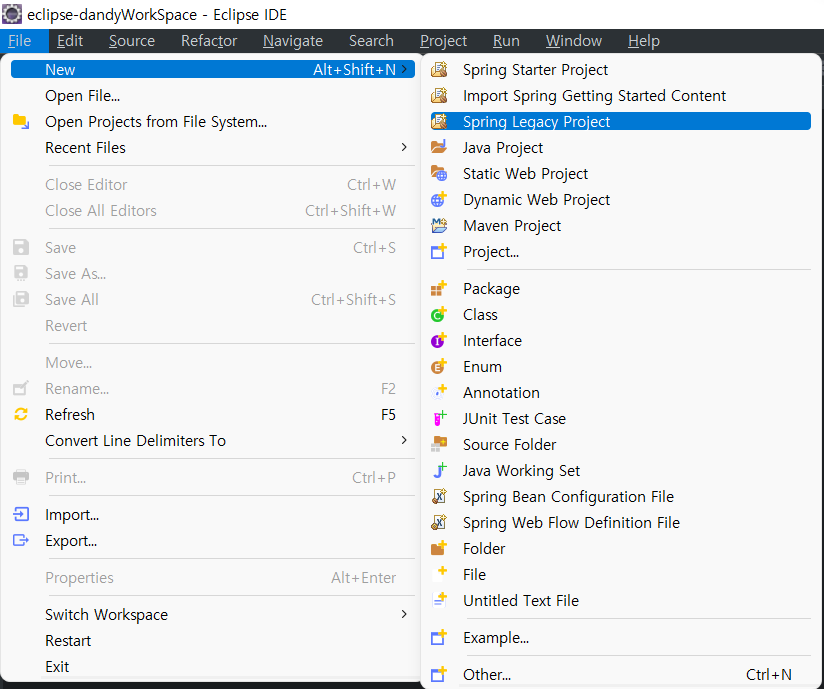The height and width of the screenshot is (689, 824).
Task: Click the green Class icon
Action: click(439, 314)
